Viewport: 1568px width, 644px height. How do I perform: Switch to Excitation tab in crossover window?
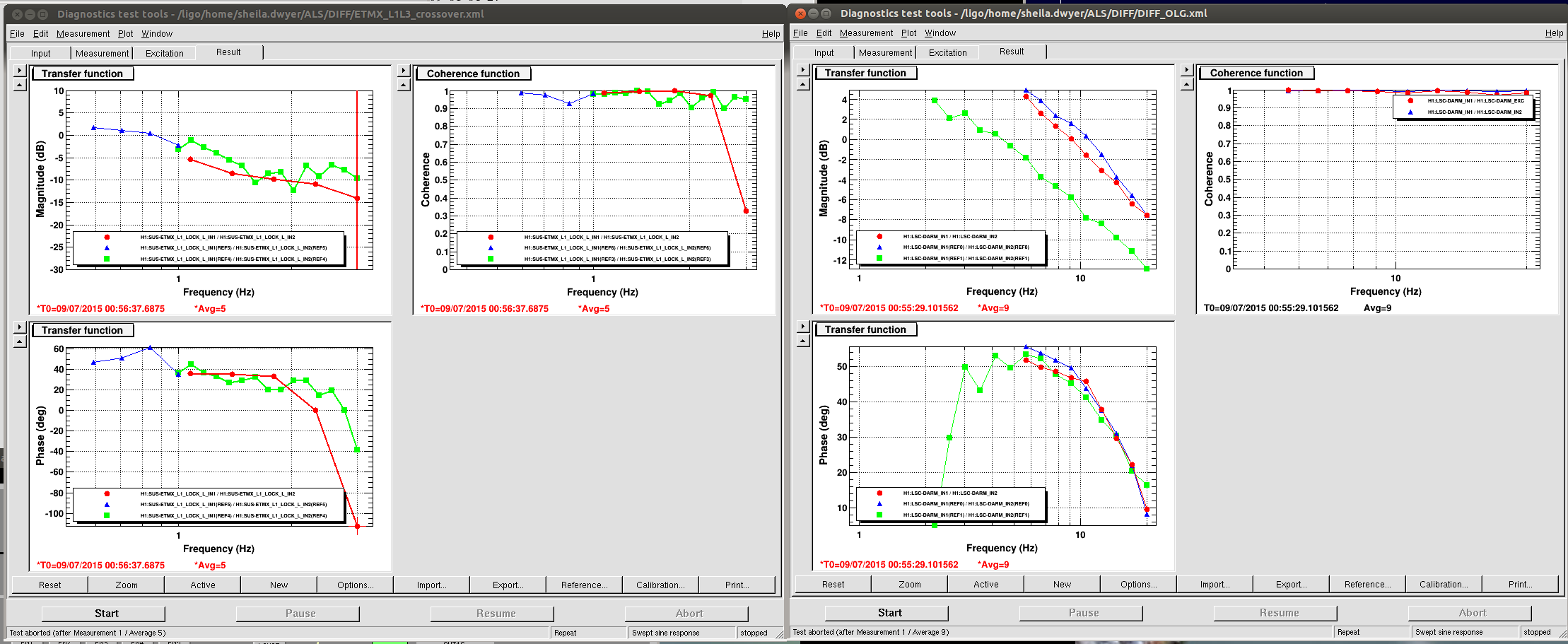coord(164,53)
